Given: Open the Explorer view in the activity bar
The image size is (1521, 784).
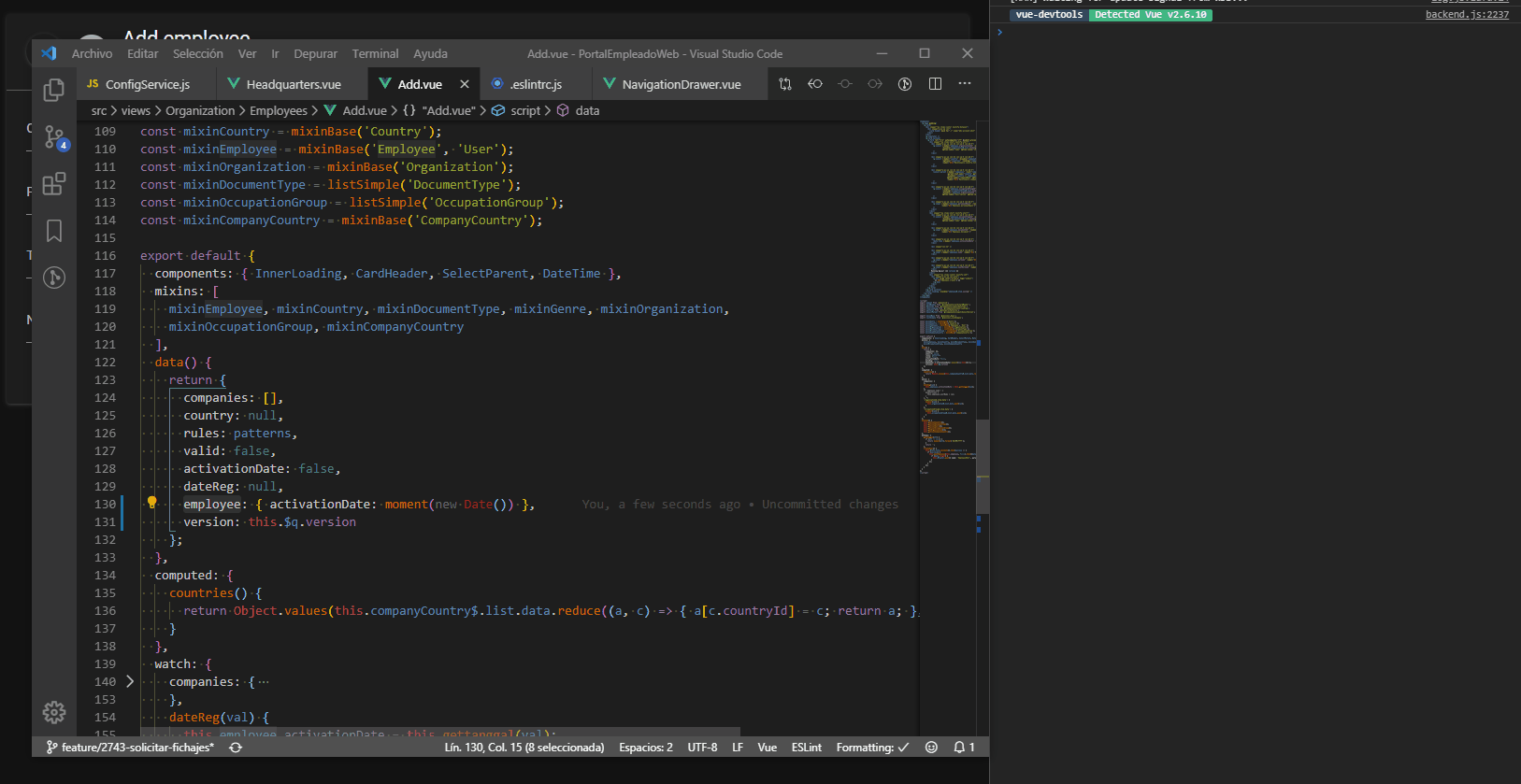Looking at the screenshot, I should tap(54, 90).
